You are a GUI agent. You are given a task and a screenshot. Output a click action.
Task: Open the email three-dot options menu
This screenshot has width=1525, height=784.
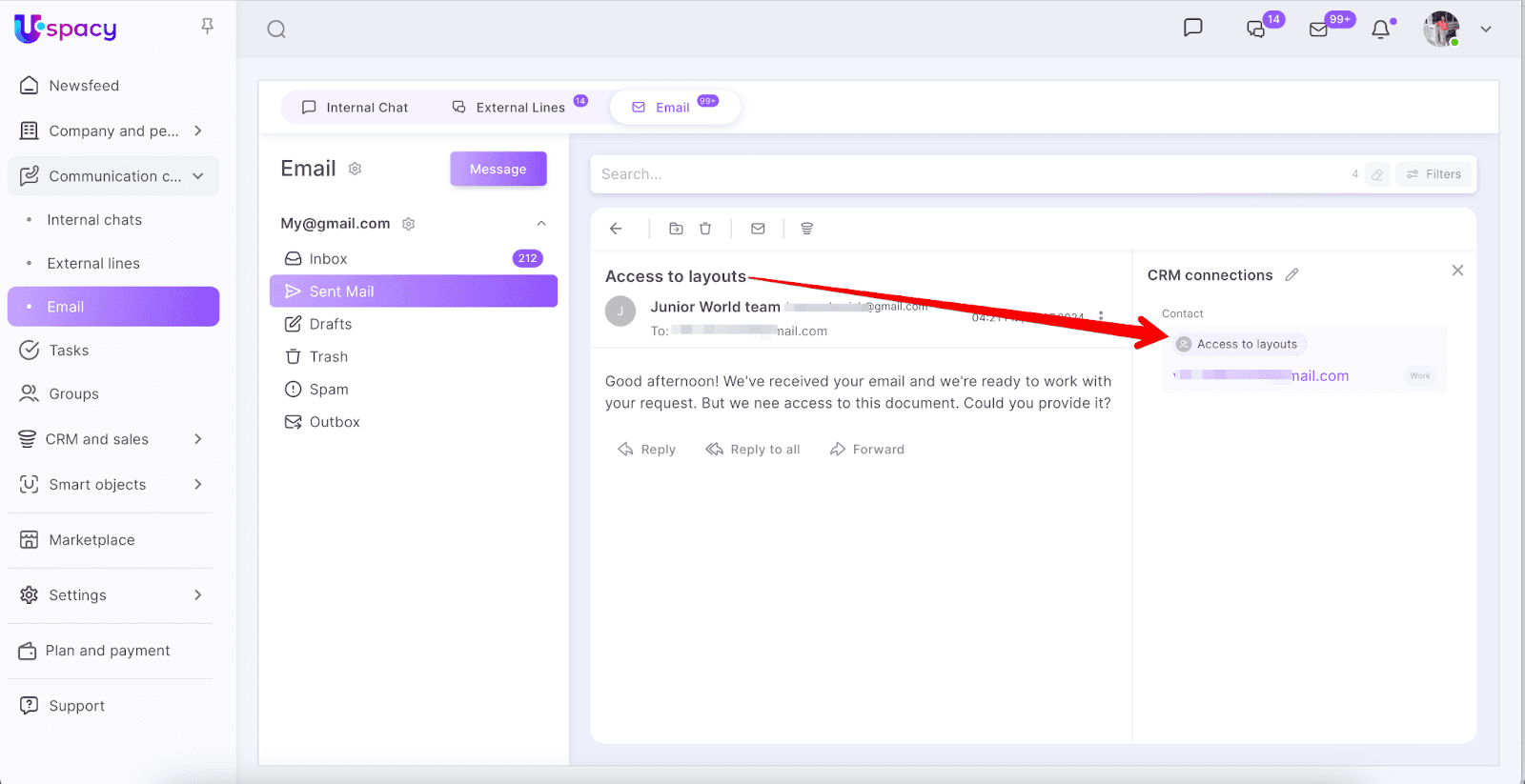coord(1101,316)
